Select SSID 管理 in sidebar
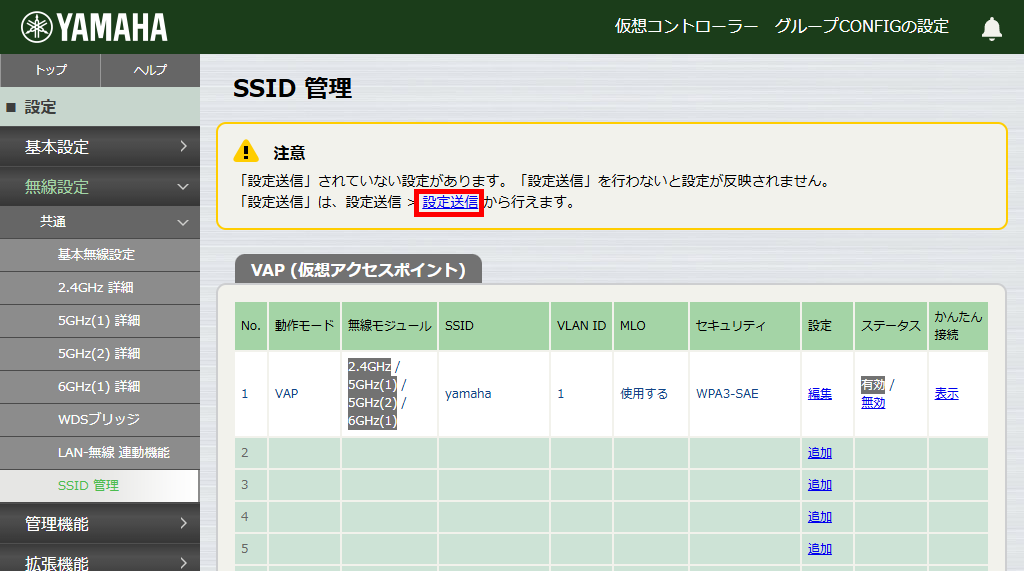The height and width of the screenshot is (571, 1024). point(99,485)
